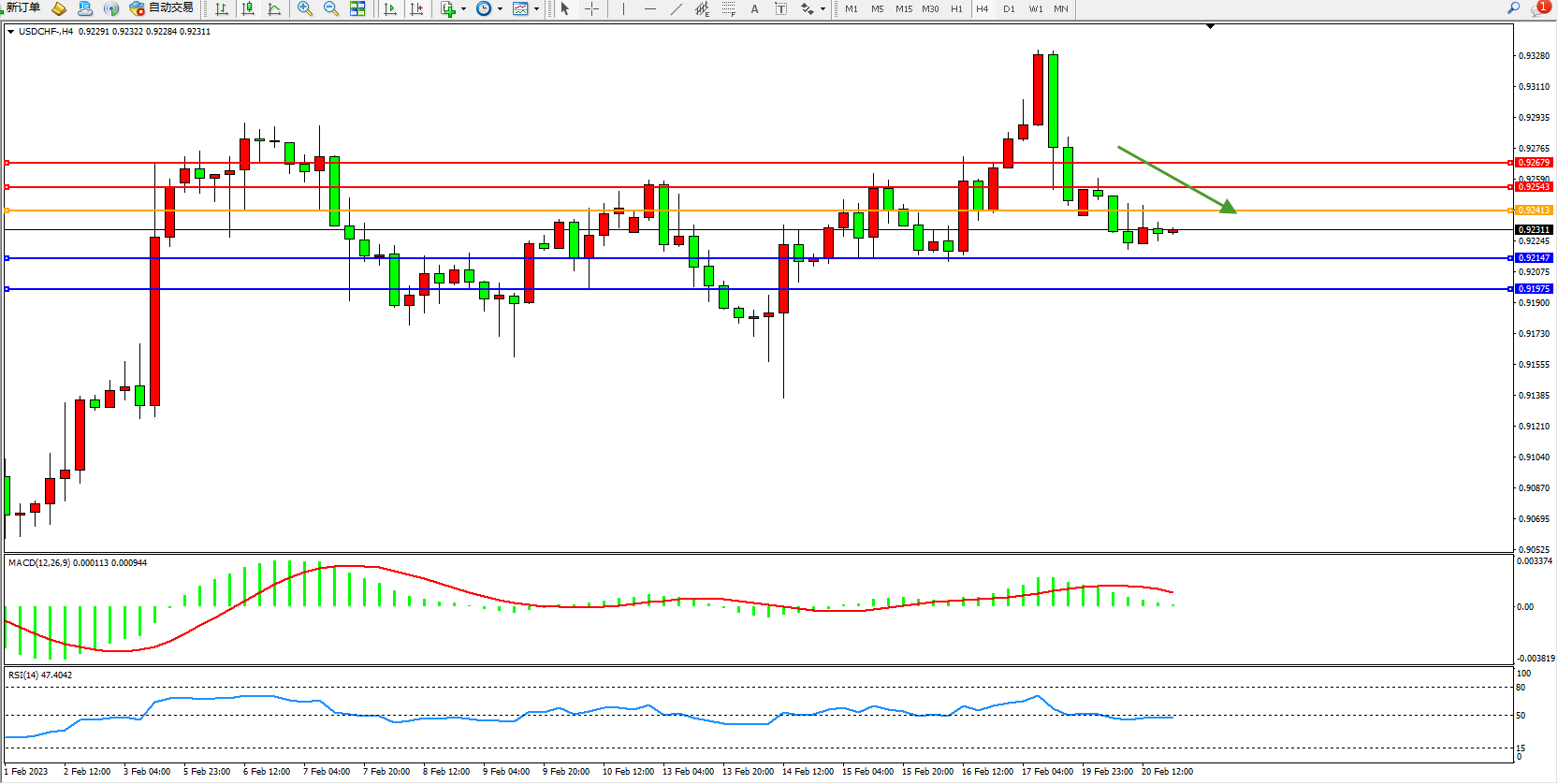Expand the chart templates dropdown arrow

click(536, 9)
